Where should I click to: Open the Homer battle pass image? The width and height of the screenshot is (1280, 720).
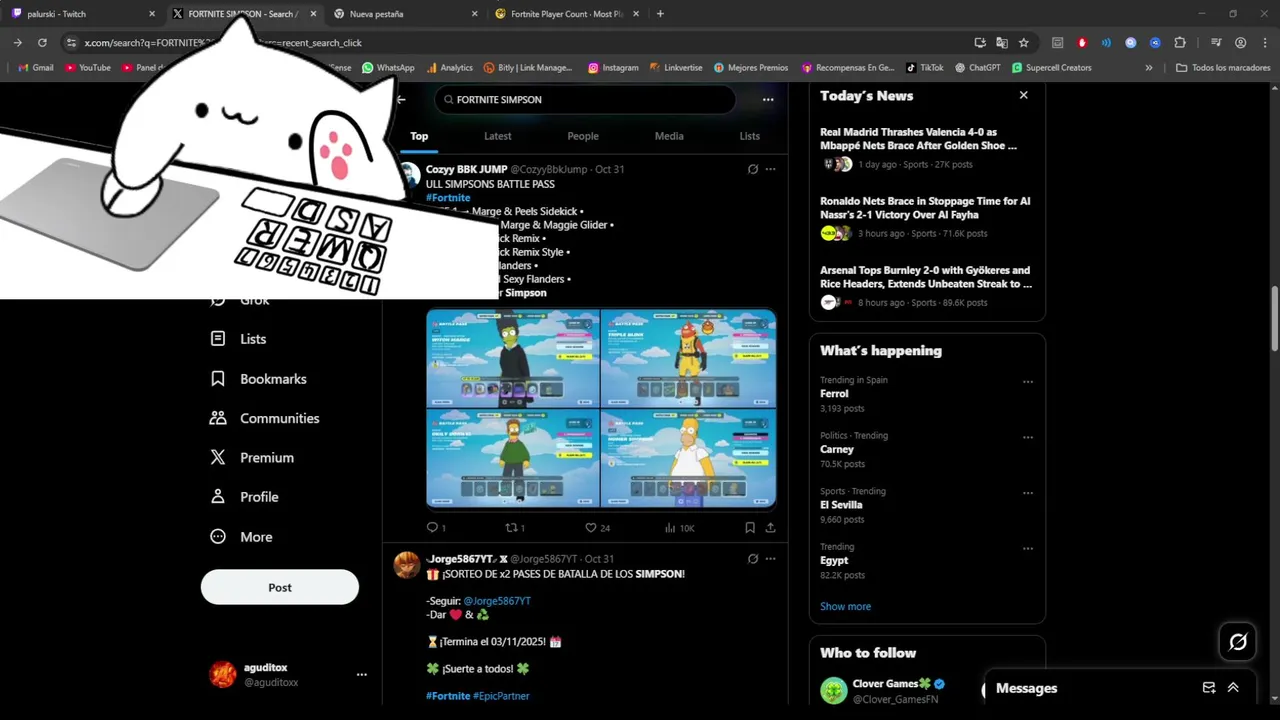point(689,458)
